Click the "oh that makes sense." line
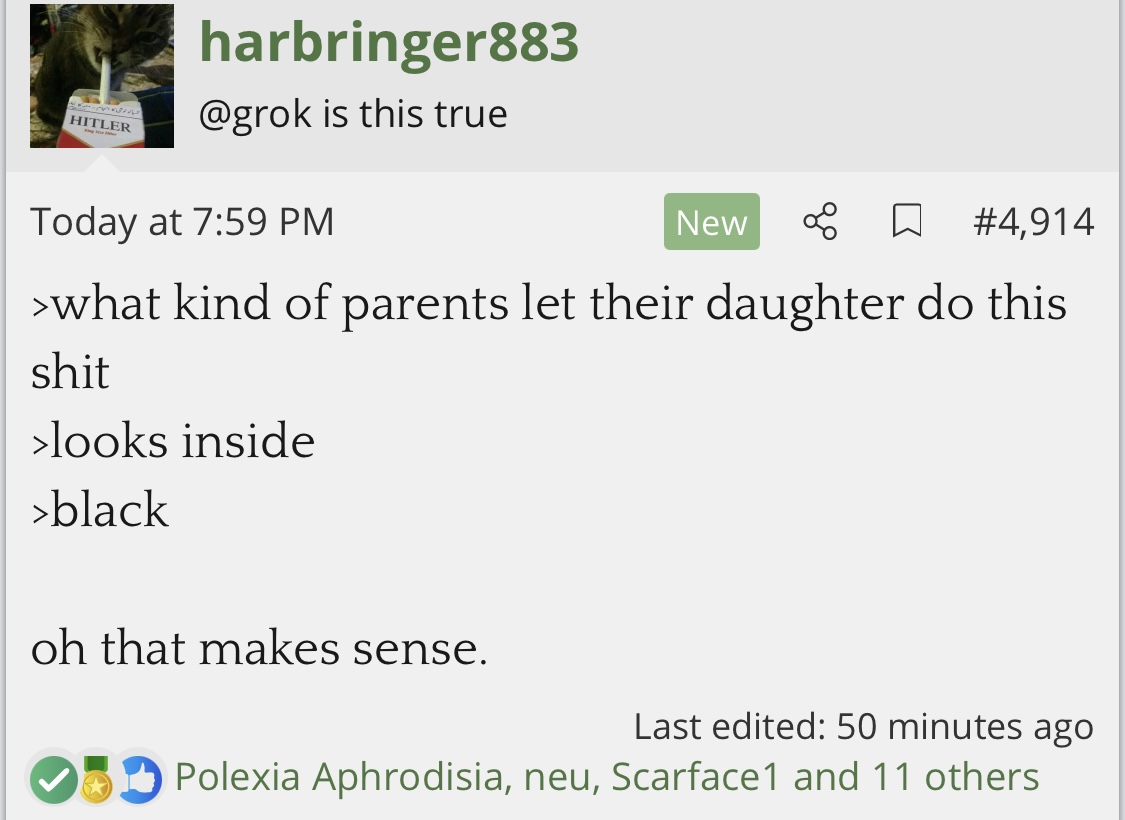Viewport: 1125px width, 820px height. [x=259, y=648]
